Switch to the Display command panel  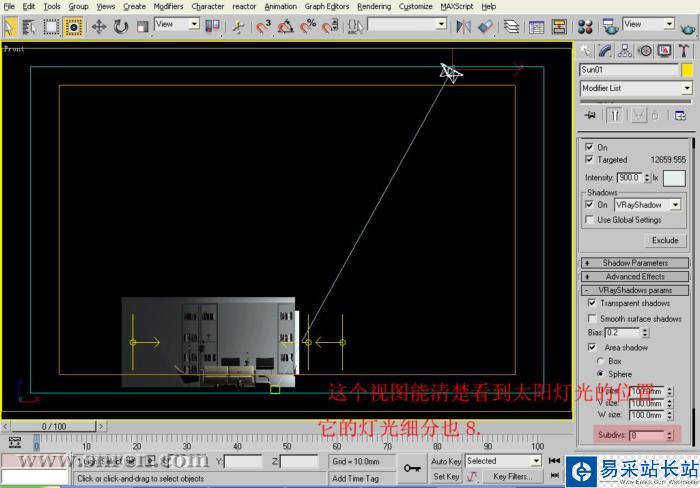tap(664, 51)
